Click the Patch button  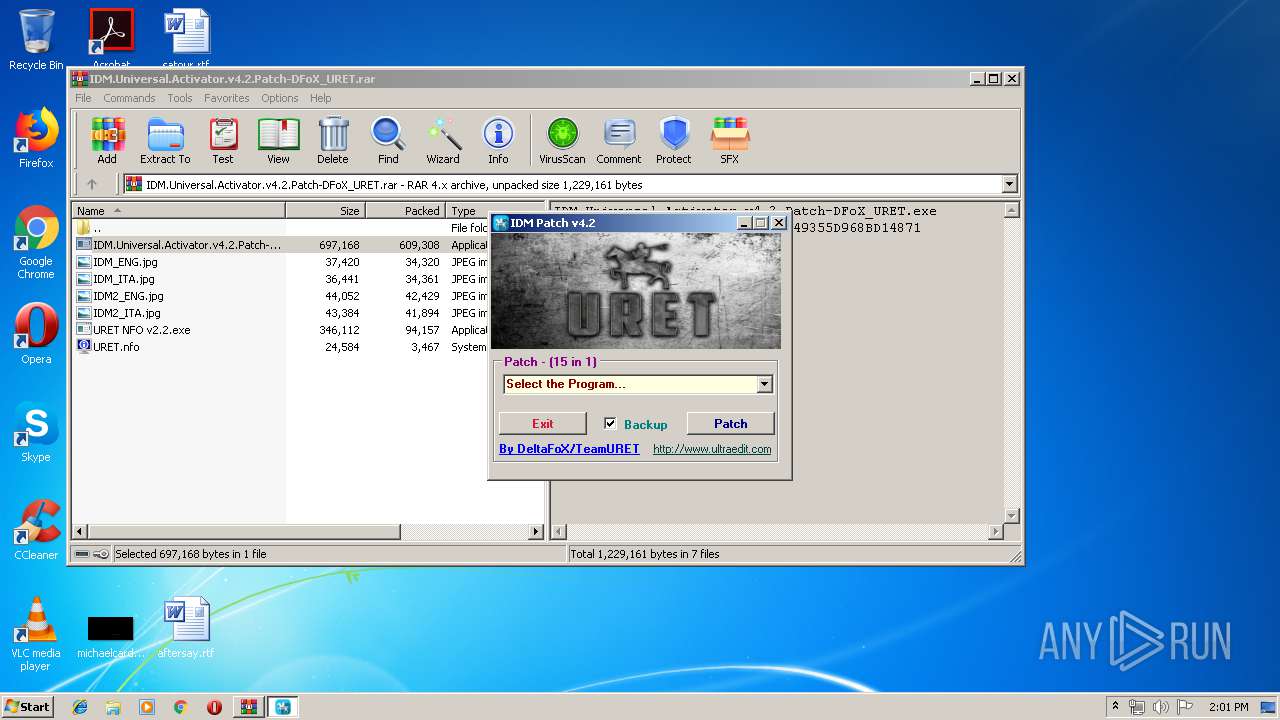pos(731,423)
